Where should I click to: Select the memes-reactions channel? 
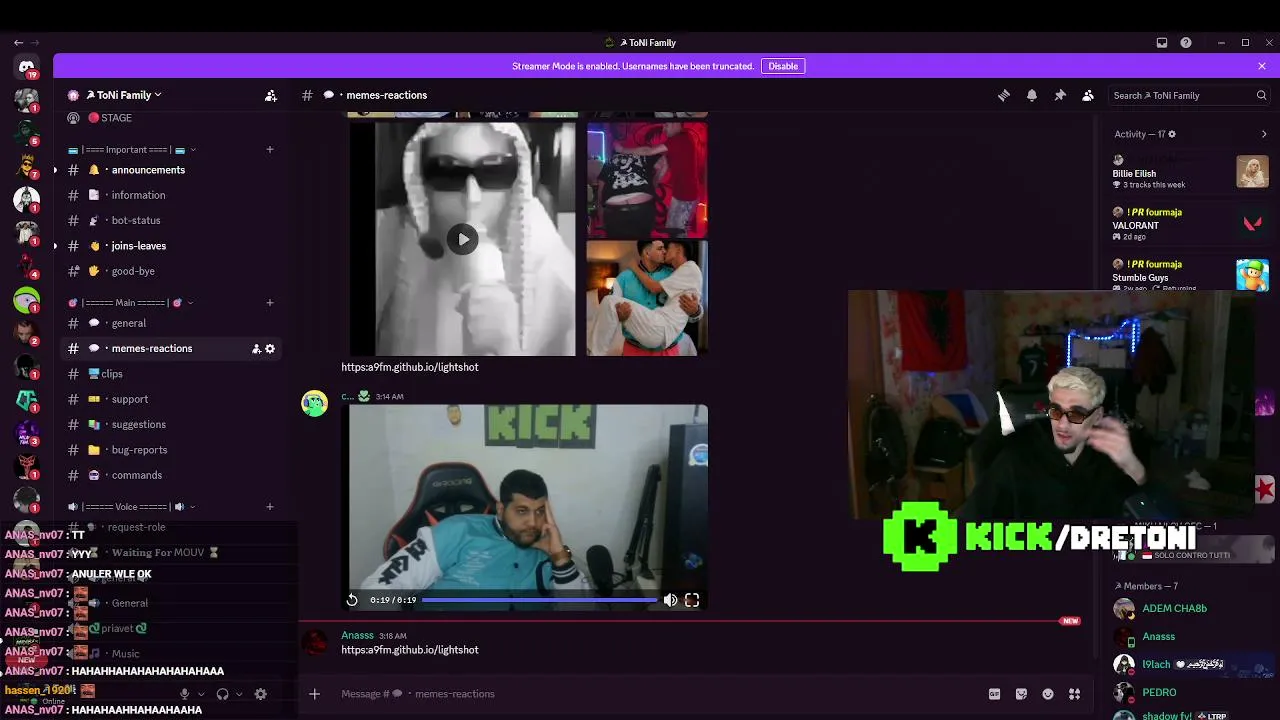coord(170,348)
